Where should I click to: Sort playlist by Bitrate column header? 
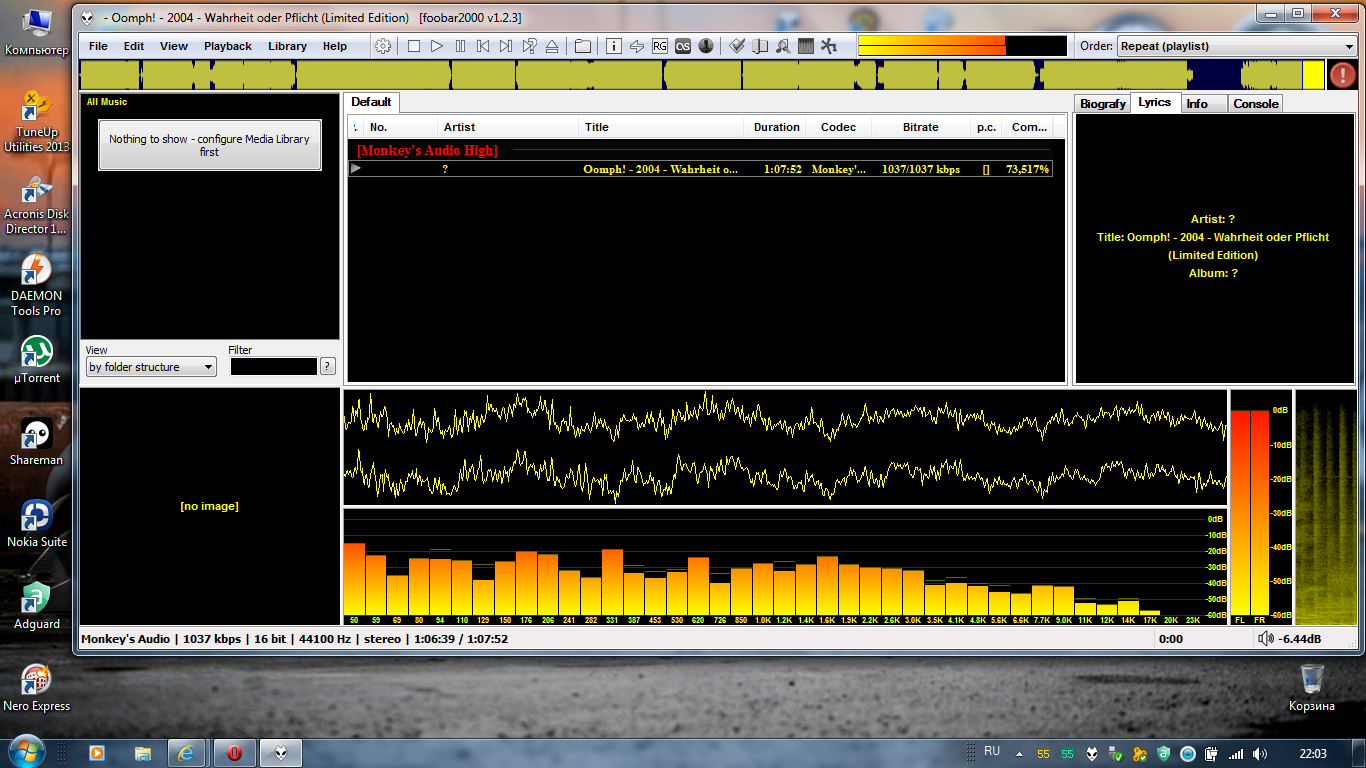click(x=921, y=127)
